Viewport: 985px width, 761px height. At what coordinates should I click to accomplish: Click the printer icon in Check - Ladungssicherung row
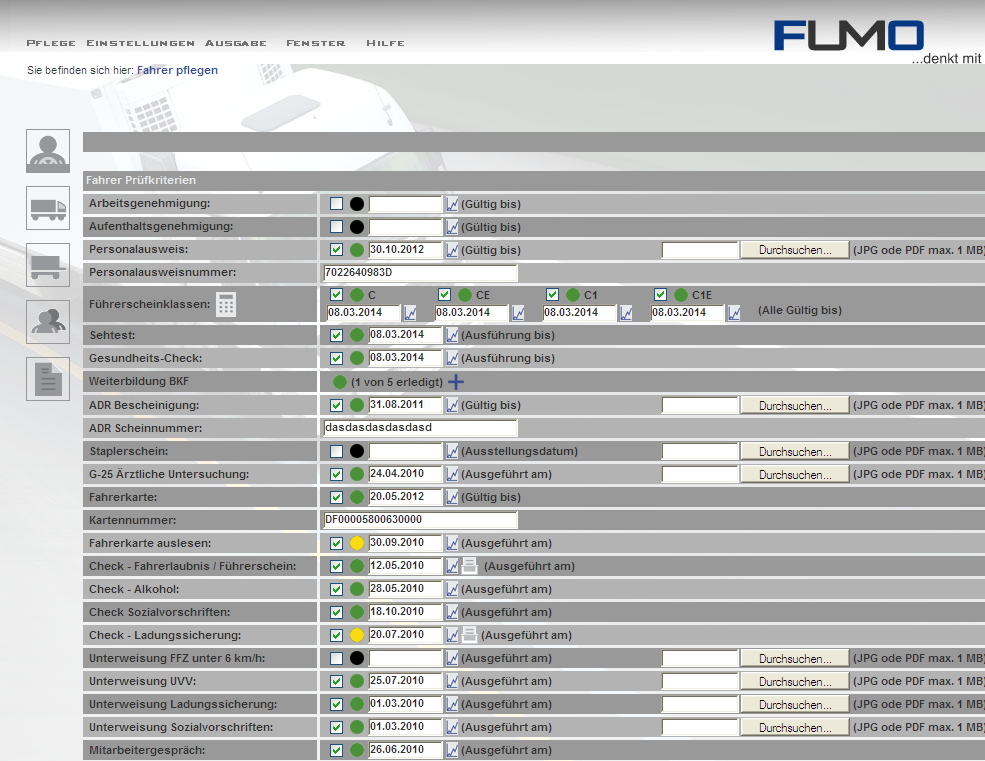coord(468,635)
